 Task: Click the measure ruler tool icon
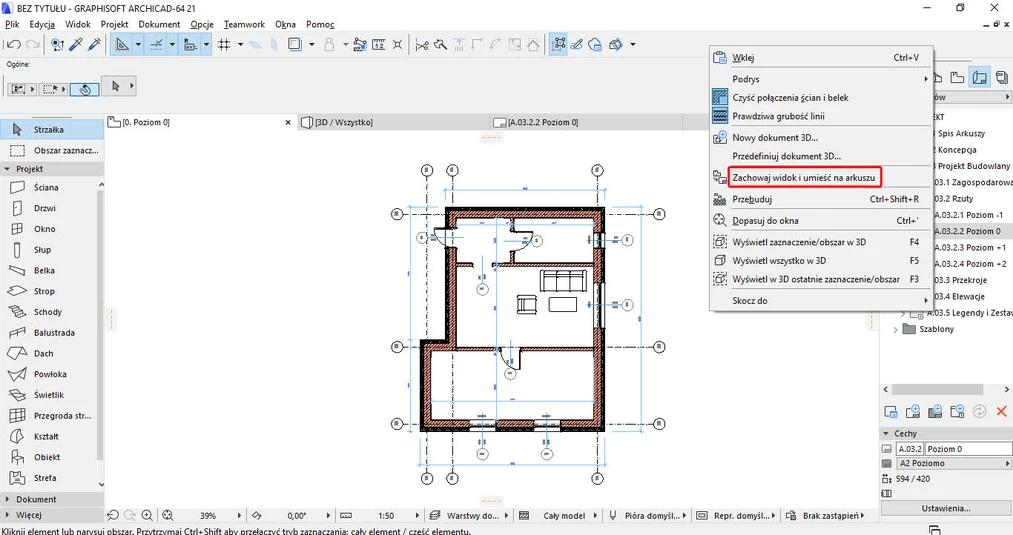(x=379, y=45)
